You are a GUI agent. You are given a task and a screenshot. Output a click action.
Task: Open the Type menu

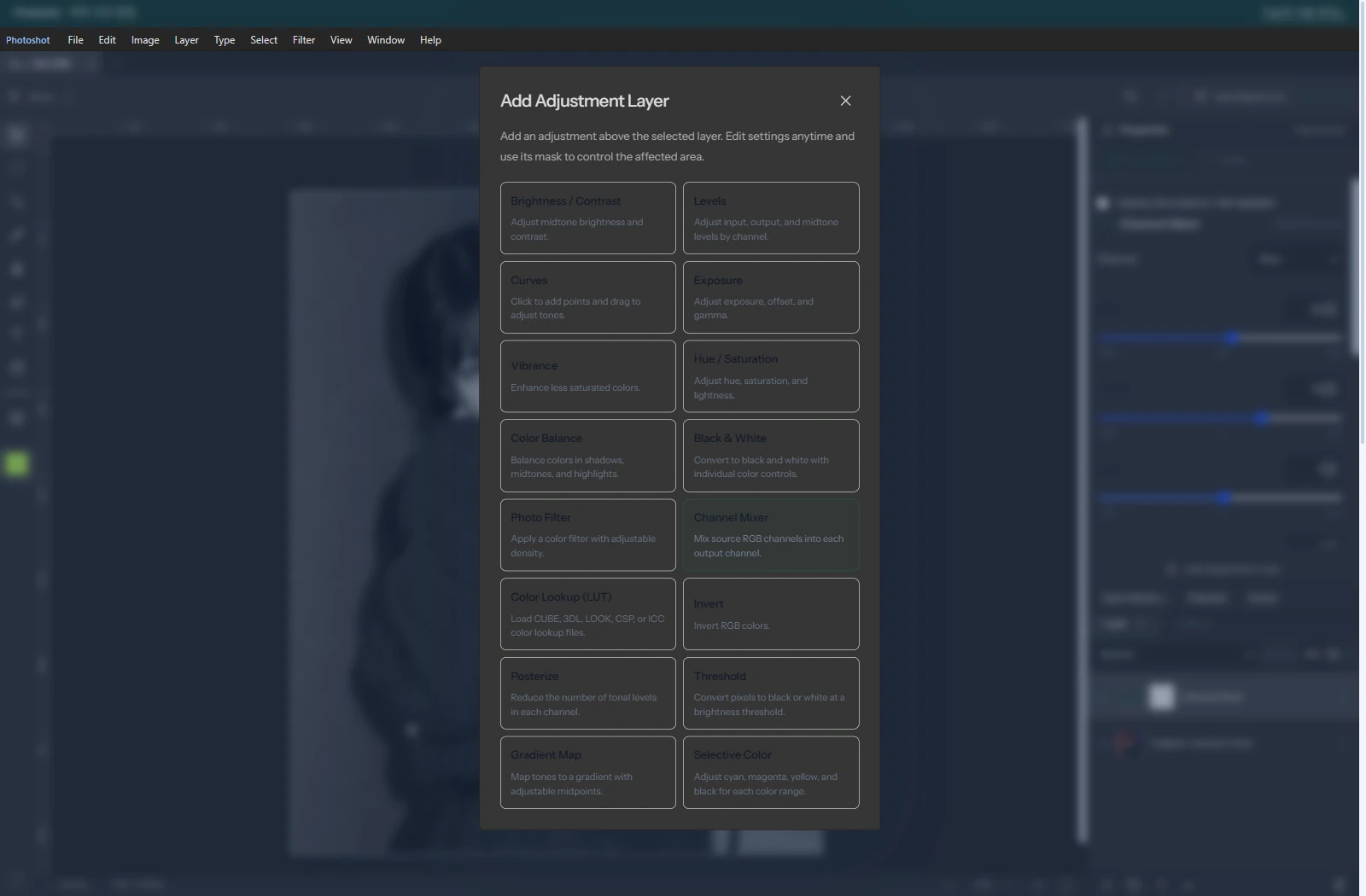click(225, 40)
